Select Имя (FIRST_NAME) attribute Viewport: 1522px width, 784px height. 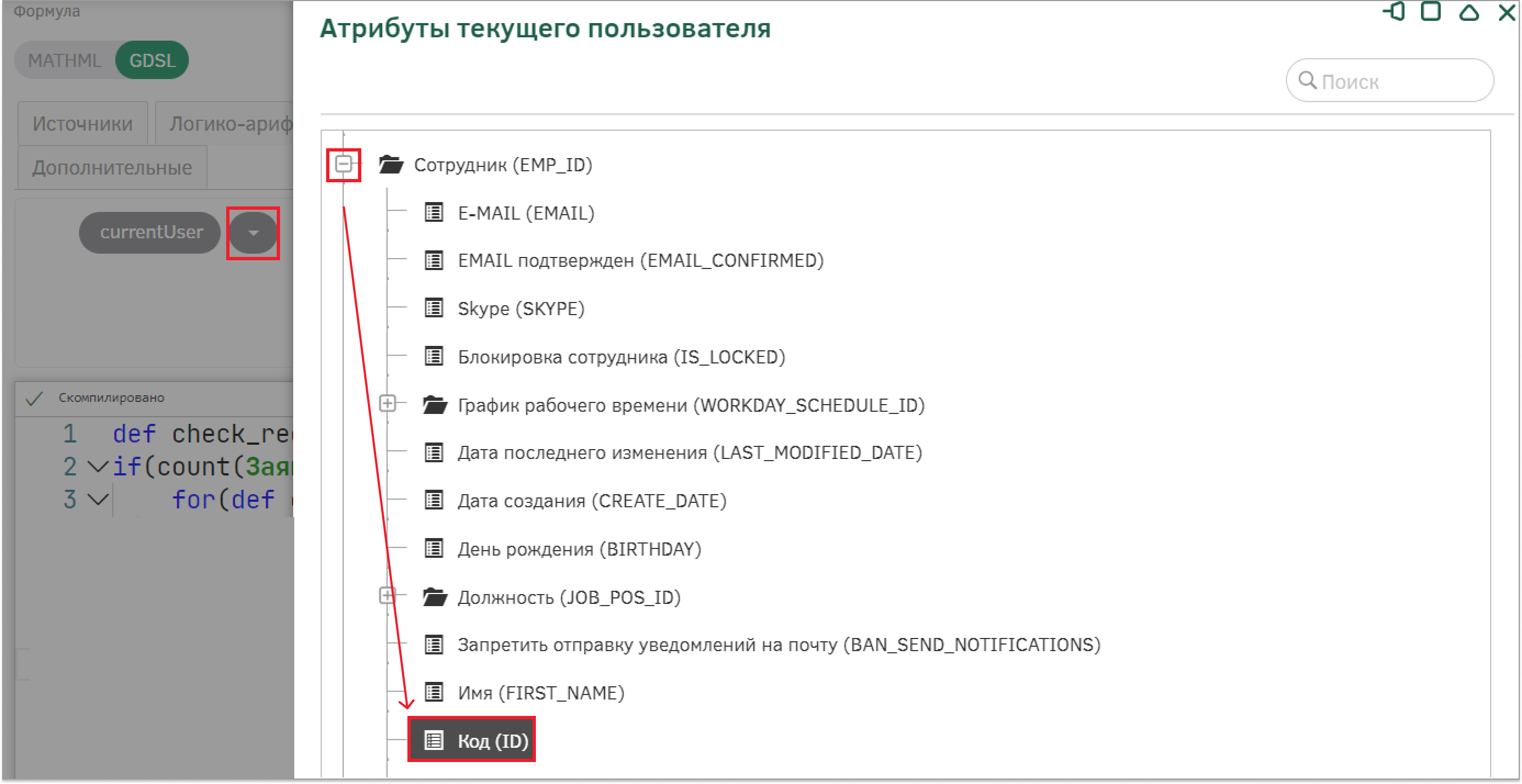pos(541,692)
